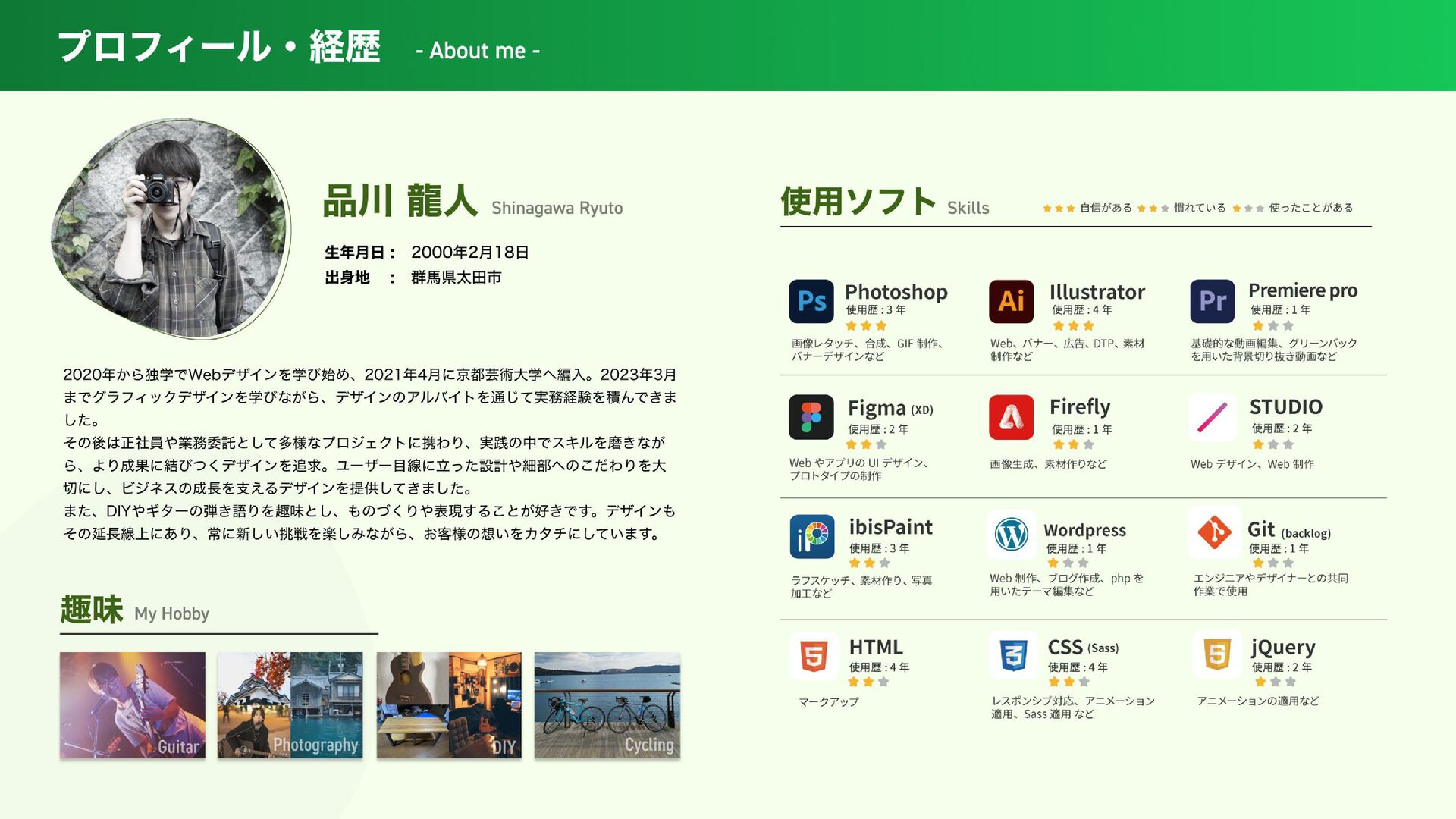
Task: Click the STUDIO skill name
Action: pyautogui.click(x=1286, y=407)
